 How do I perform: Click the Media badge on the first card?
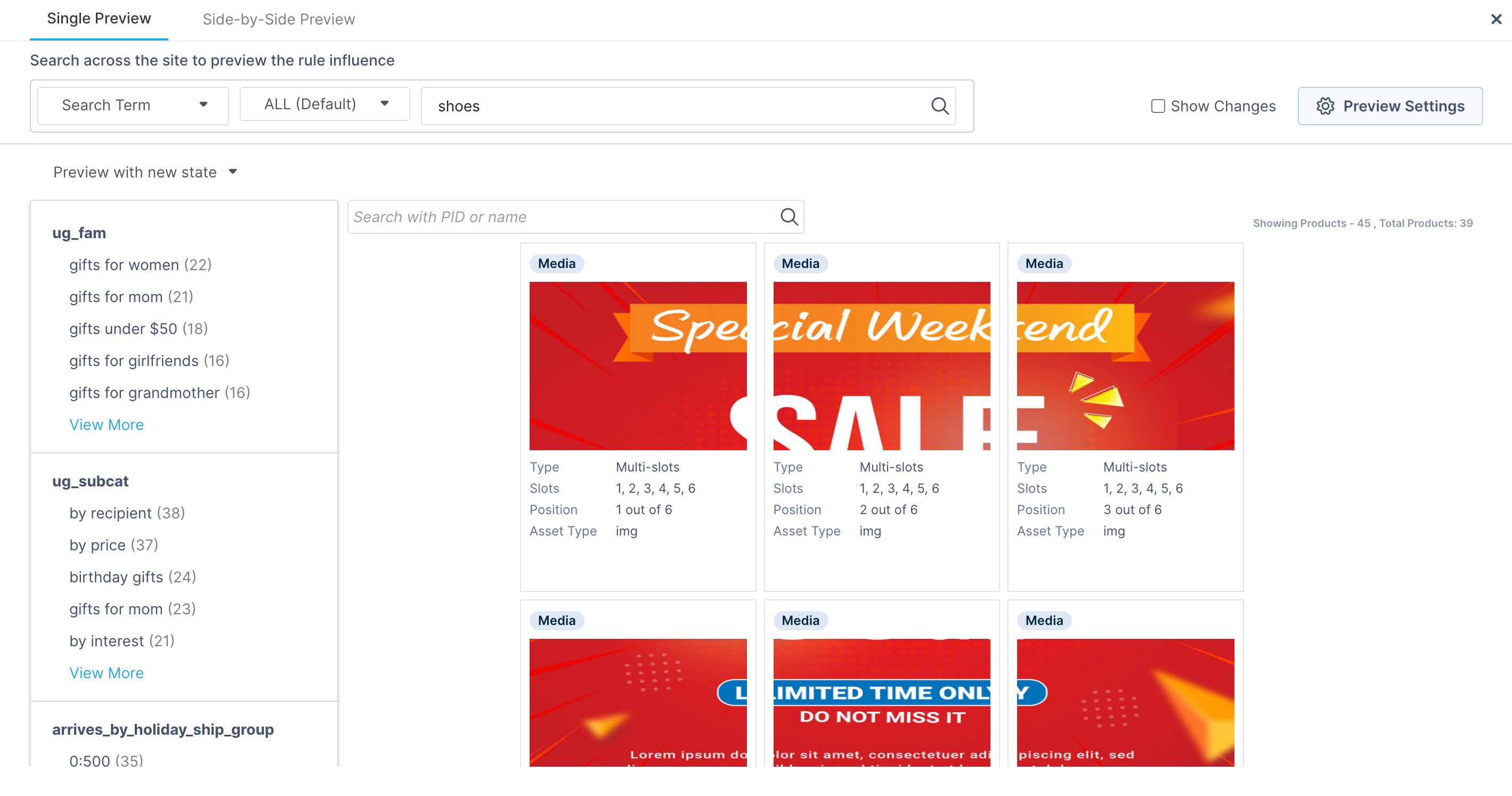[556, 264]
